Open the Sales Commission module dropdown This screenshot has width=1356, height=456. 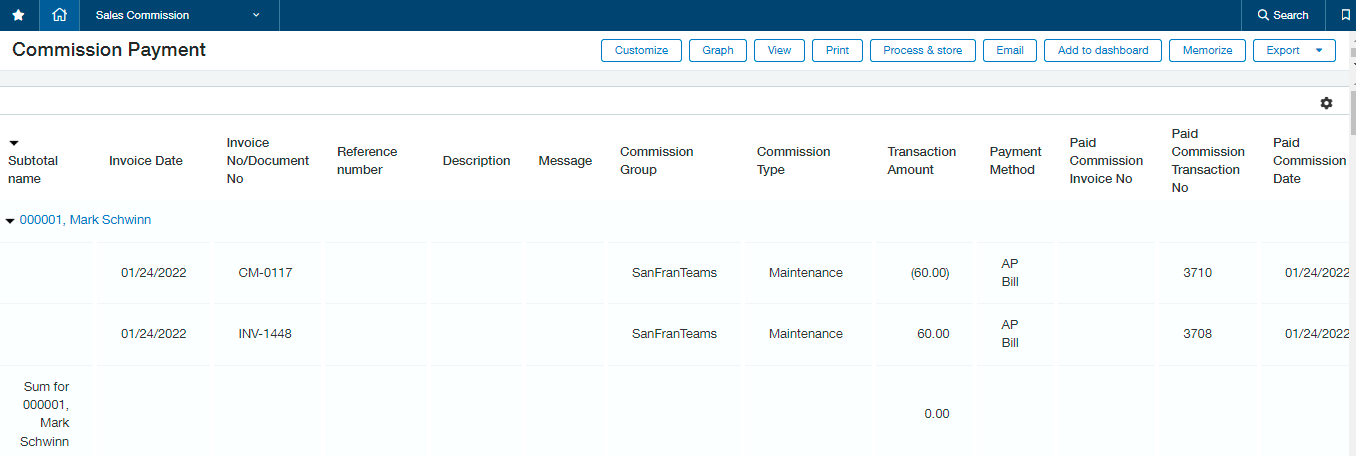pyautogui.click(x=178, y=15)
